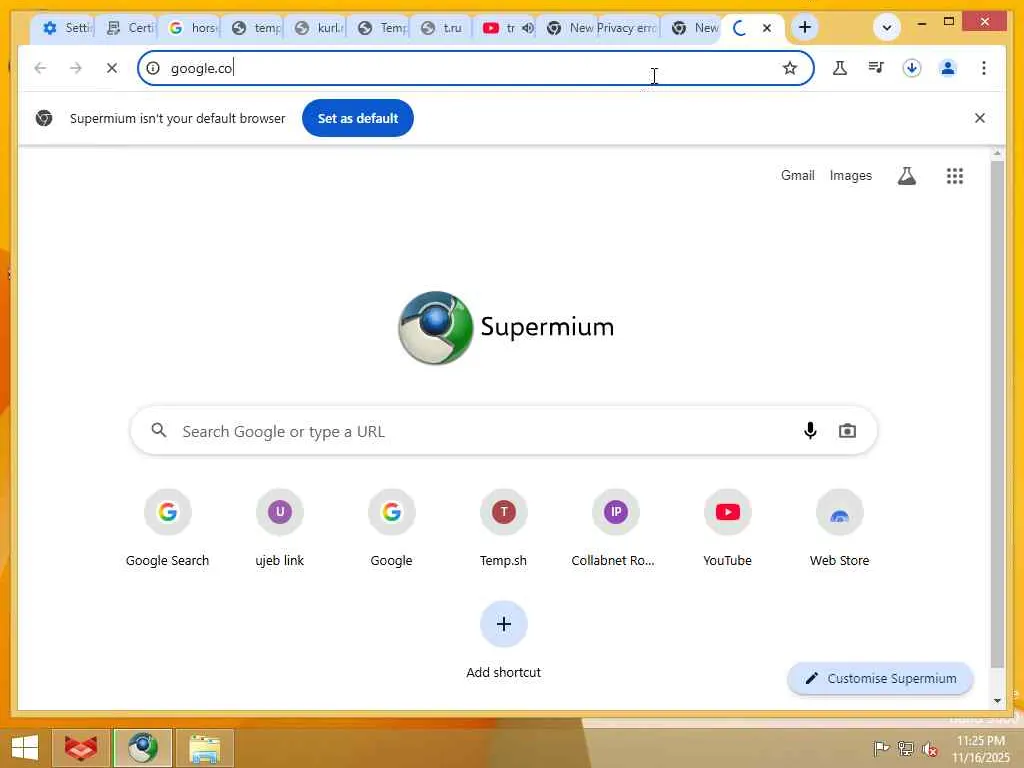1024x768 pixels.
Task: Open the Google shortcut tile
Action: click(391, 529)
